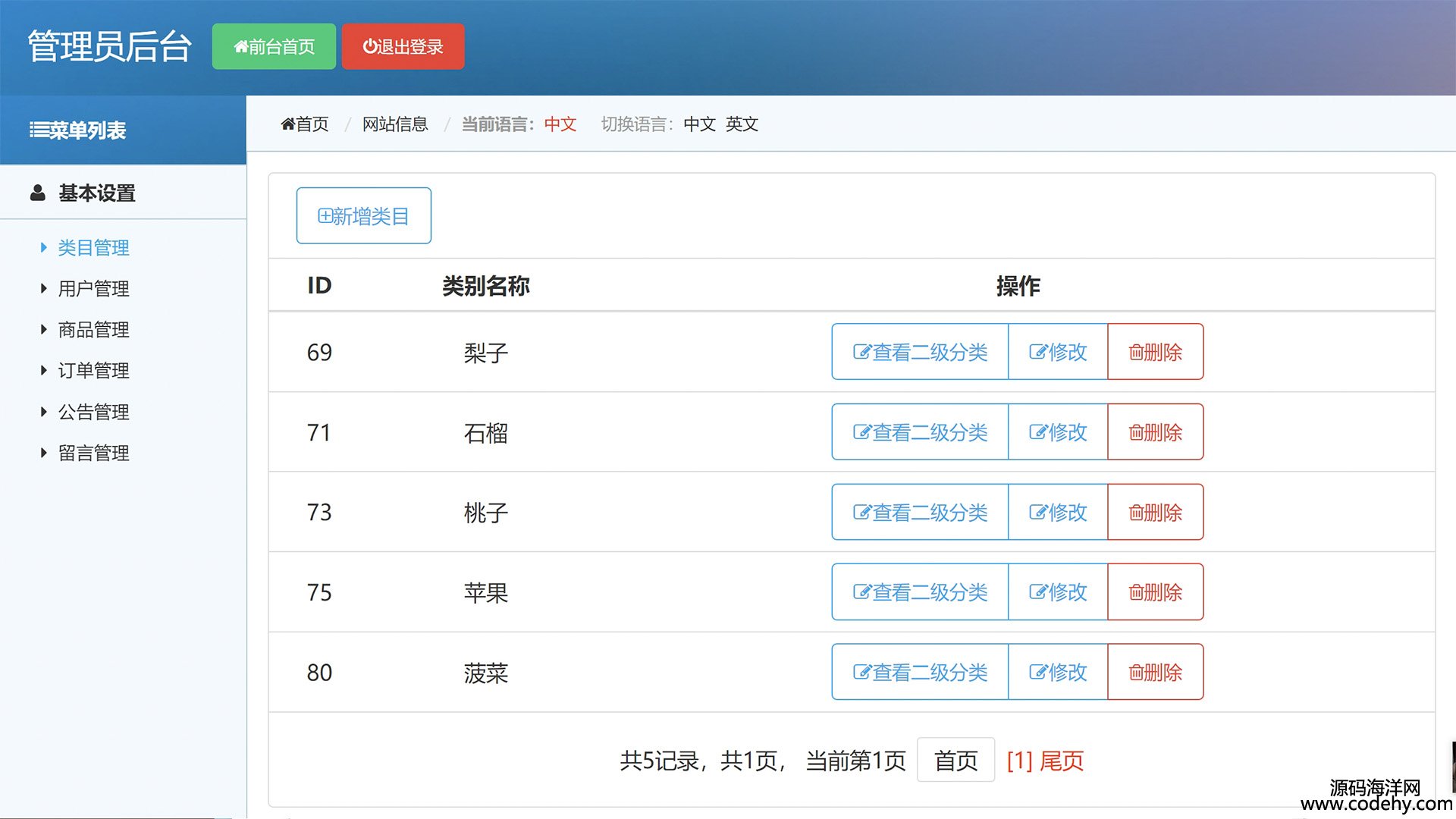Click page [1] pagination link

(x=1020, y=761)
